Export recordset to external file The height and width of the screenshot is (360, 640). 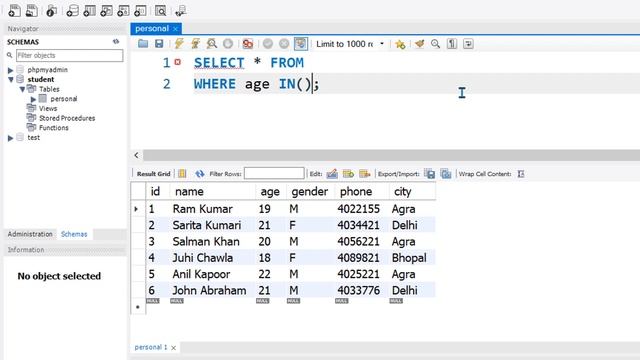429,174
